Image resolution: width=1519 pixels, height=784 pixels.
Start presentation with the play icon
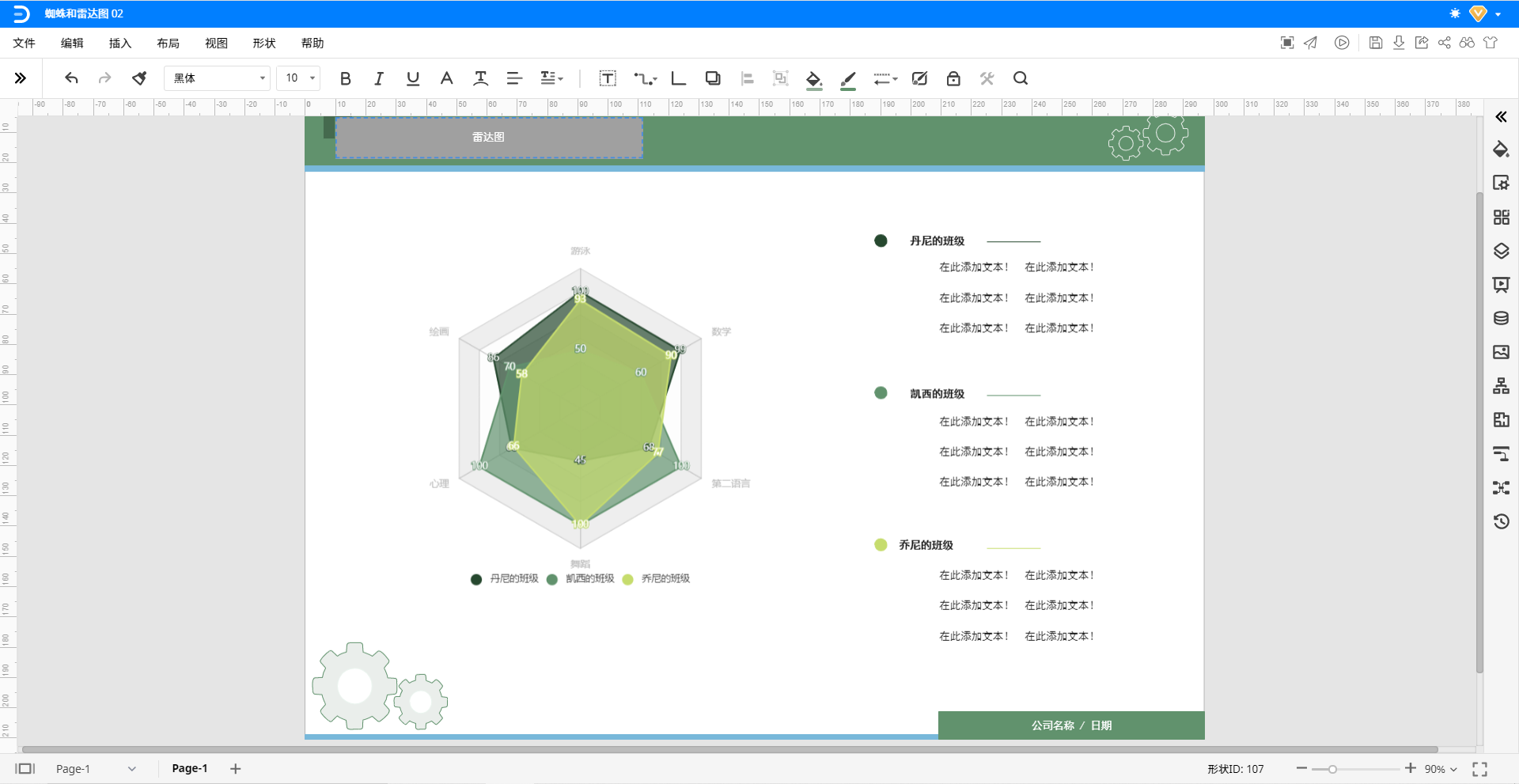(1342, 43)
